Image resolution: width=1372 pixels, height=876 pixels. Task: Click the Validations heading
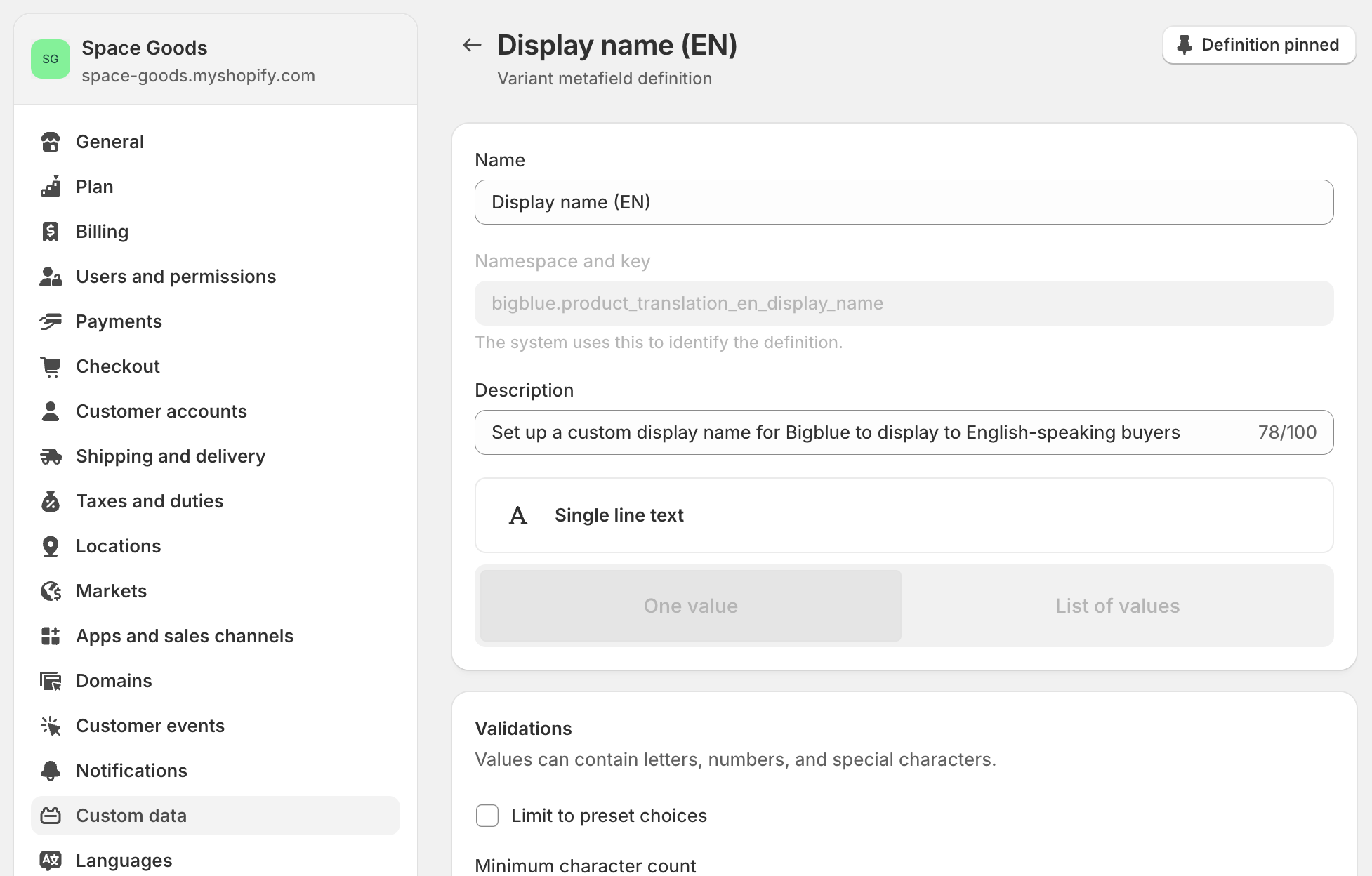(523, 729)
